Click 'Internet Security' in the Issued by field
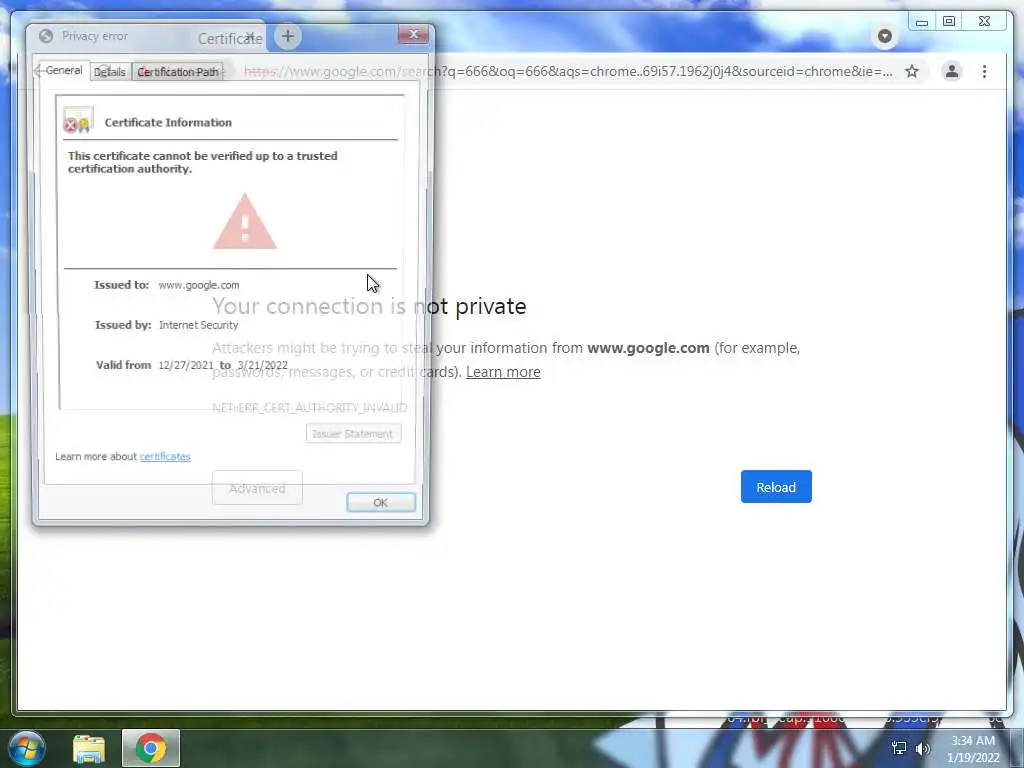The width and height of the screenshot is (1024, 768). click(199, 325)
